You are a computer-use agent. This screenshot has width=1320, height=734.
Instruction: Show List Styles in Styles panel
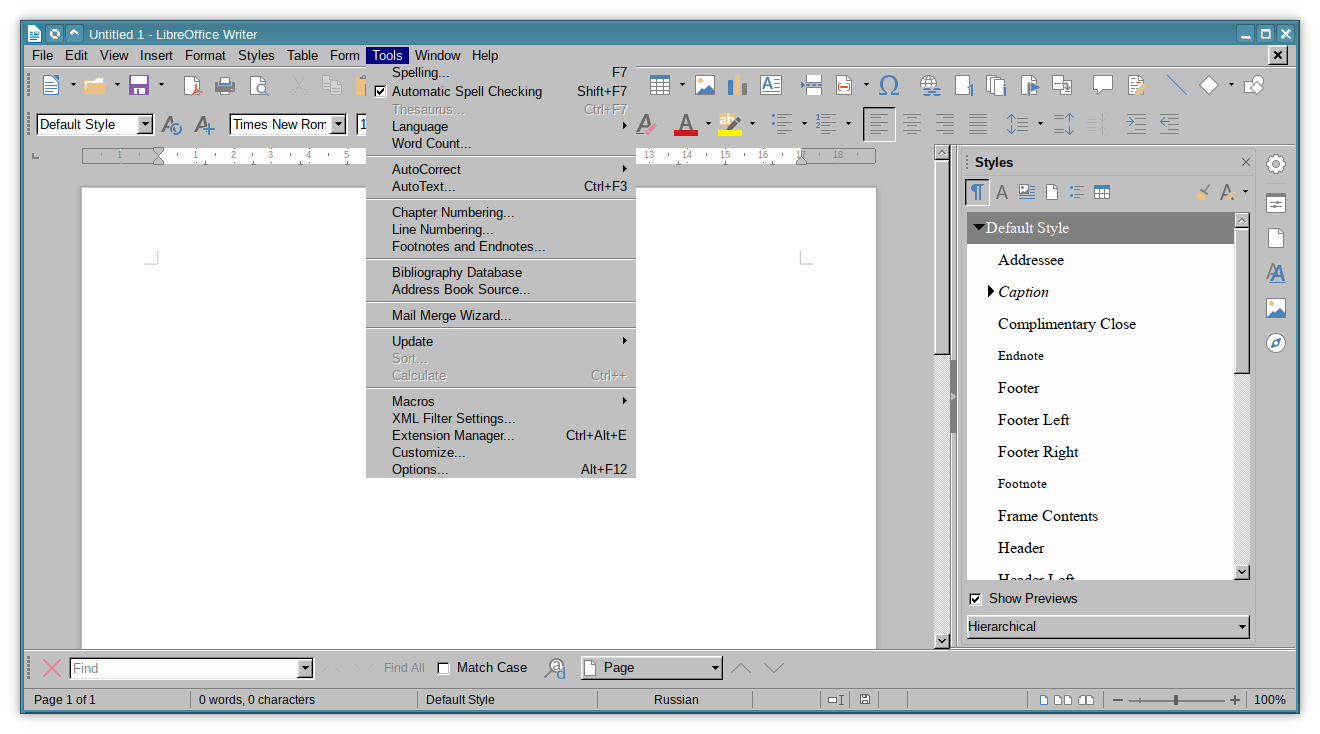[x=1077, y=192]
